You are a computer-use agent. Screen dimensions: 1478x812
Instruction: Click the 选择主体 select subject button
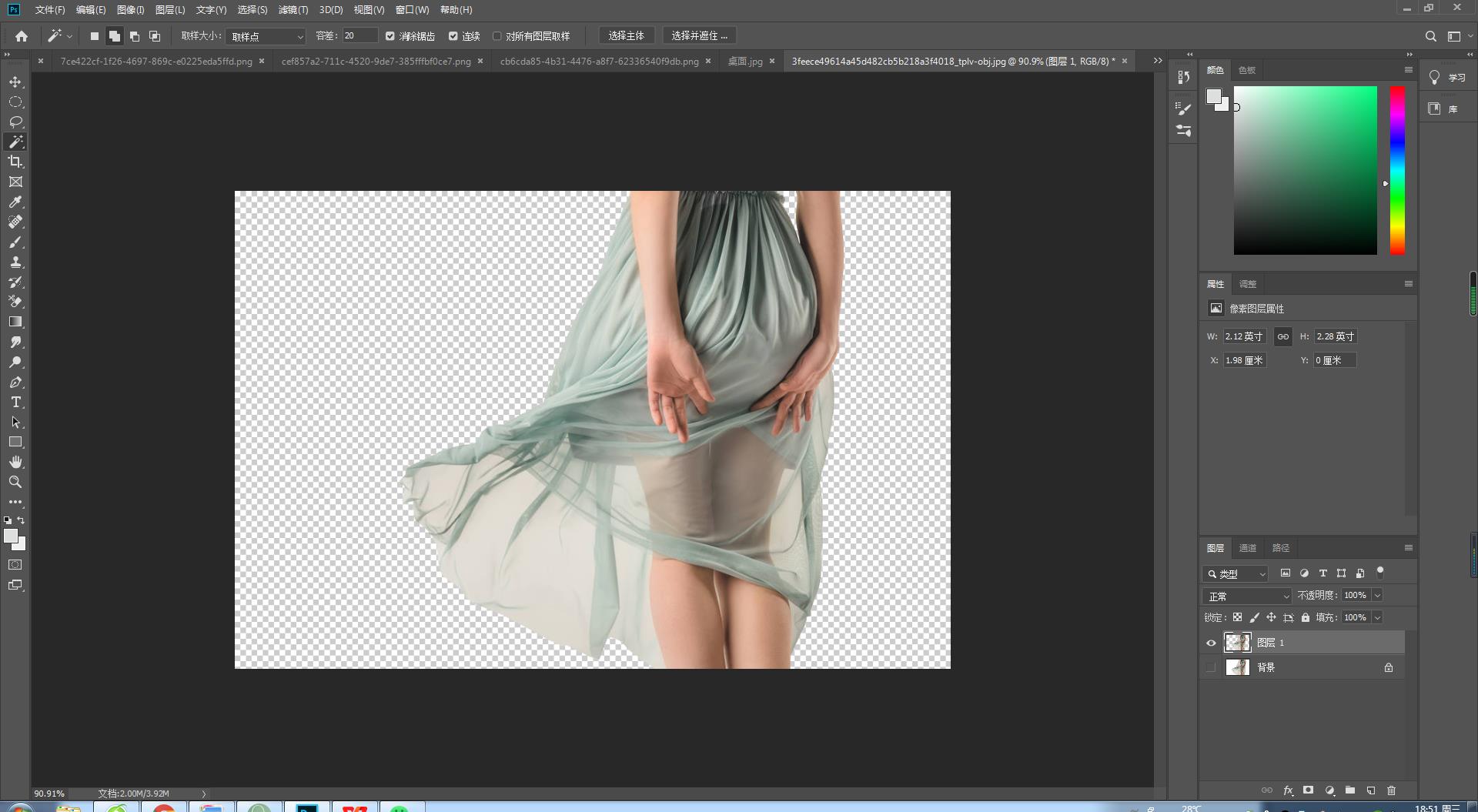click(x=626, y=36)
